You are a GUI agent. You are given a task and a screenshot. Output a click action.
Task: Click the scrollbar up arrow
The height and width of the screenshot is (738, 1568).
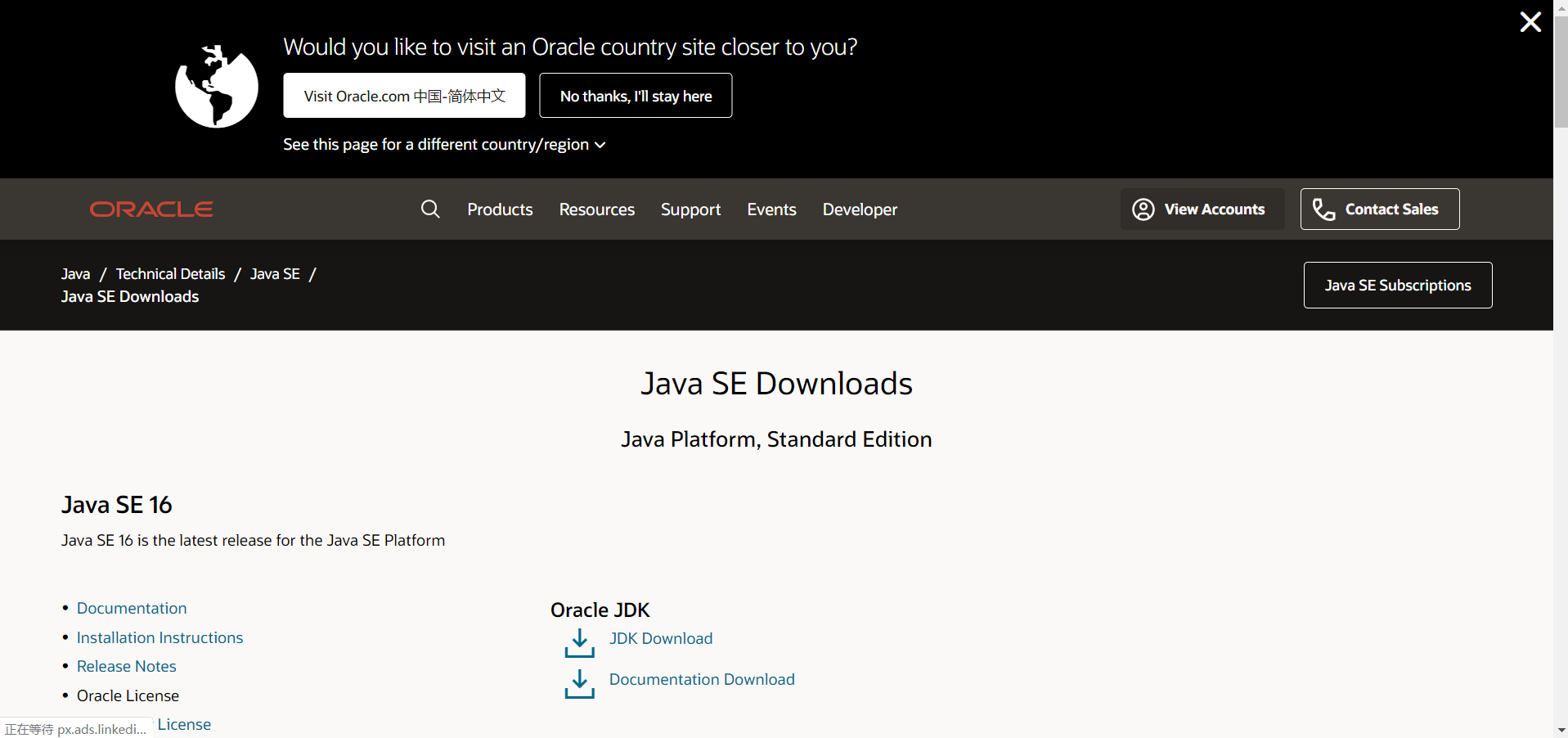(x=1561, y=7)
